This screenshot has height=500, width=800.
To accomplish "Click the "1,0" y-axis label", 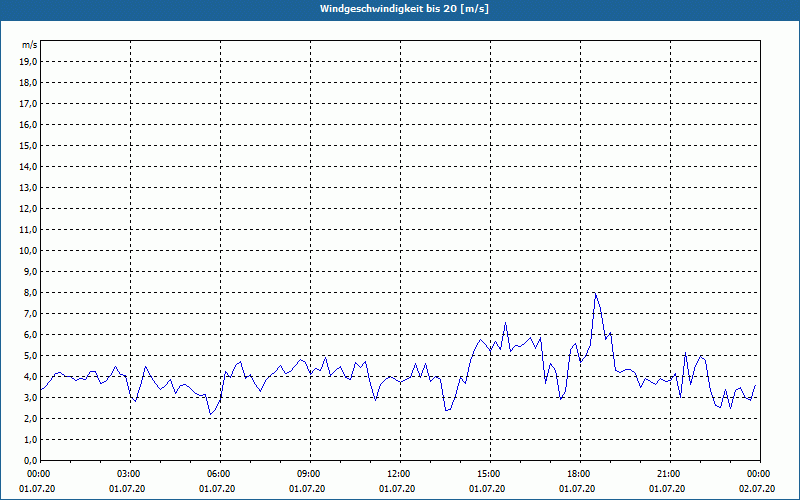I will click(30, 439).
